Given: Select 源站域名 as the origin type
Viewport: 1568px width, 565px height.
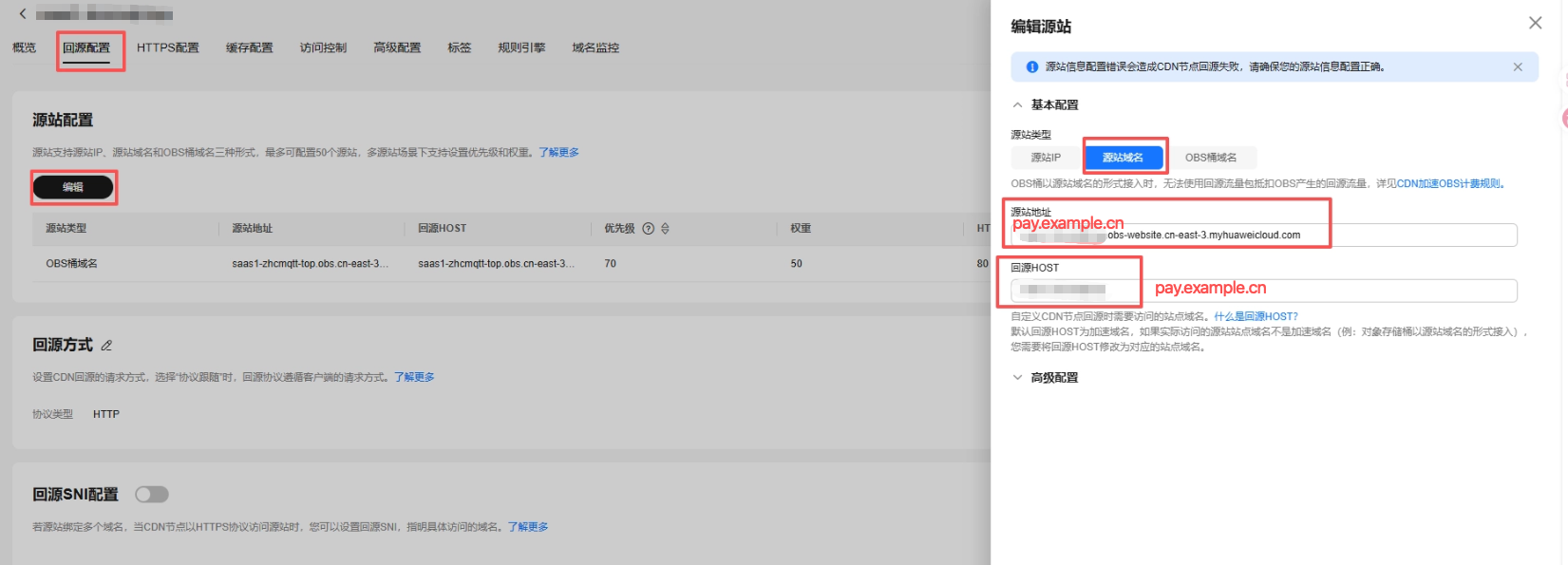Looking at the screenshot, I should pos(1124,158).
